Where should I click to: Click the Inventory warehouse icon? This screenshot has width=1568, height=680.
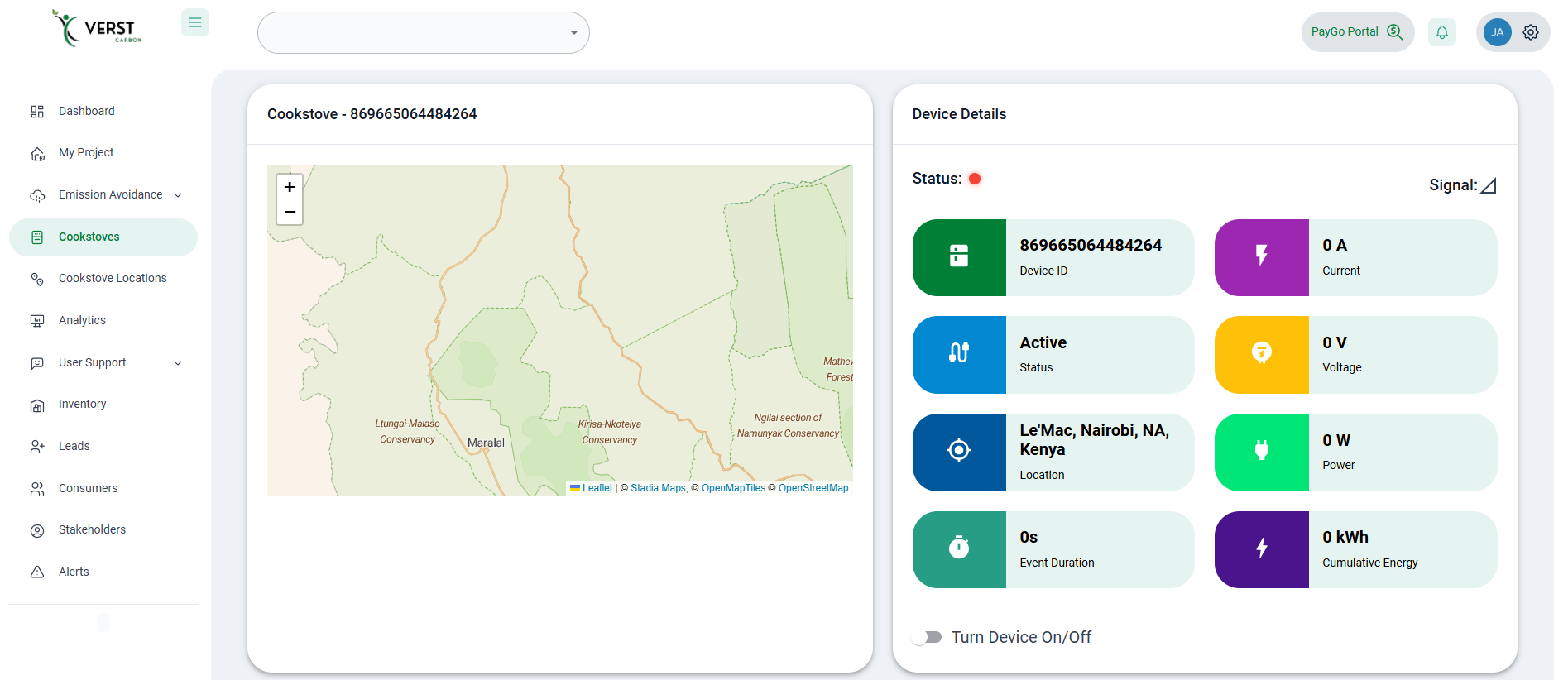(x=37, y=405)
